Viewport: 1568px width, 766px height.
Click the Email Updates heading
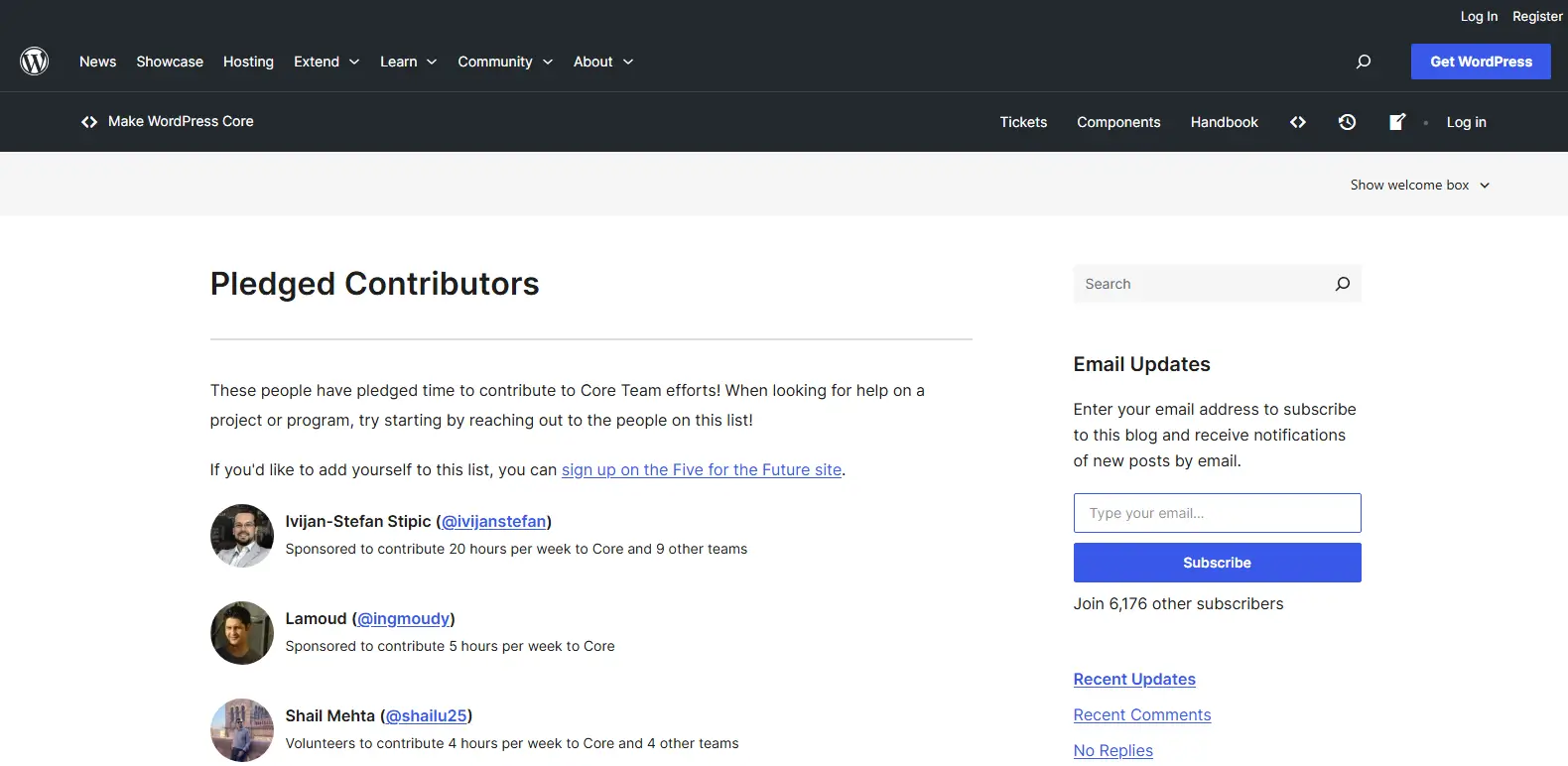pyautogui.click(x=1141, y=364)
